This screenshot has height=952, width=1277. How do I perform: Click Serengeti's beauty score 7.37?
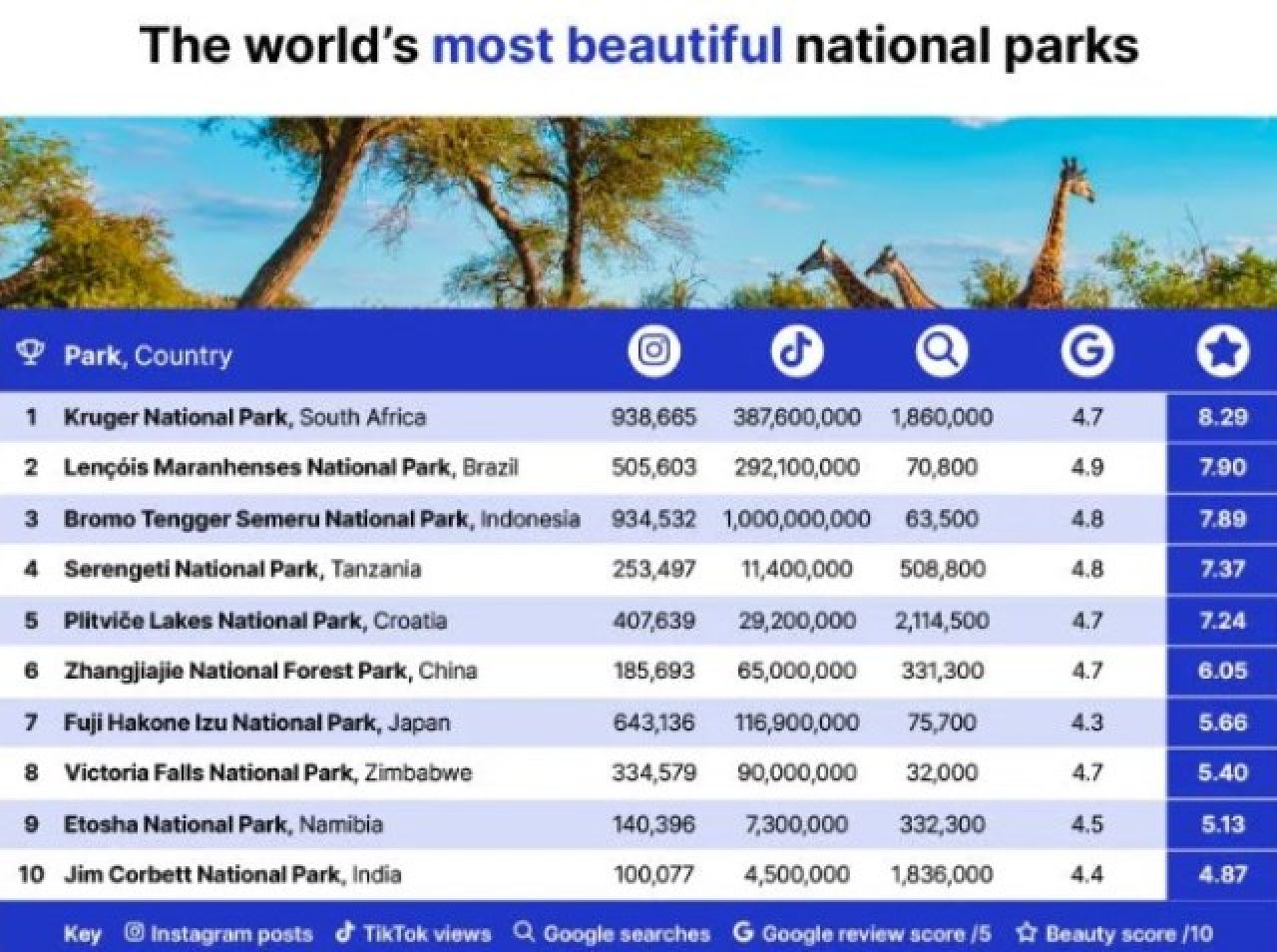click(x=1222, y=569)
